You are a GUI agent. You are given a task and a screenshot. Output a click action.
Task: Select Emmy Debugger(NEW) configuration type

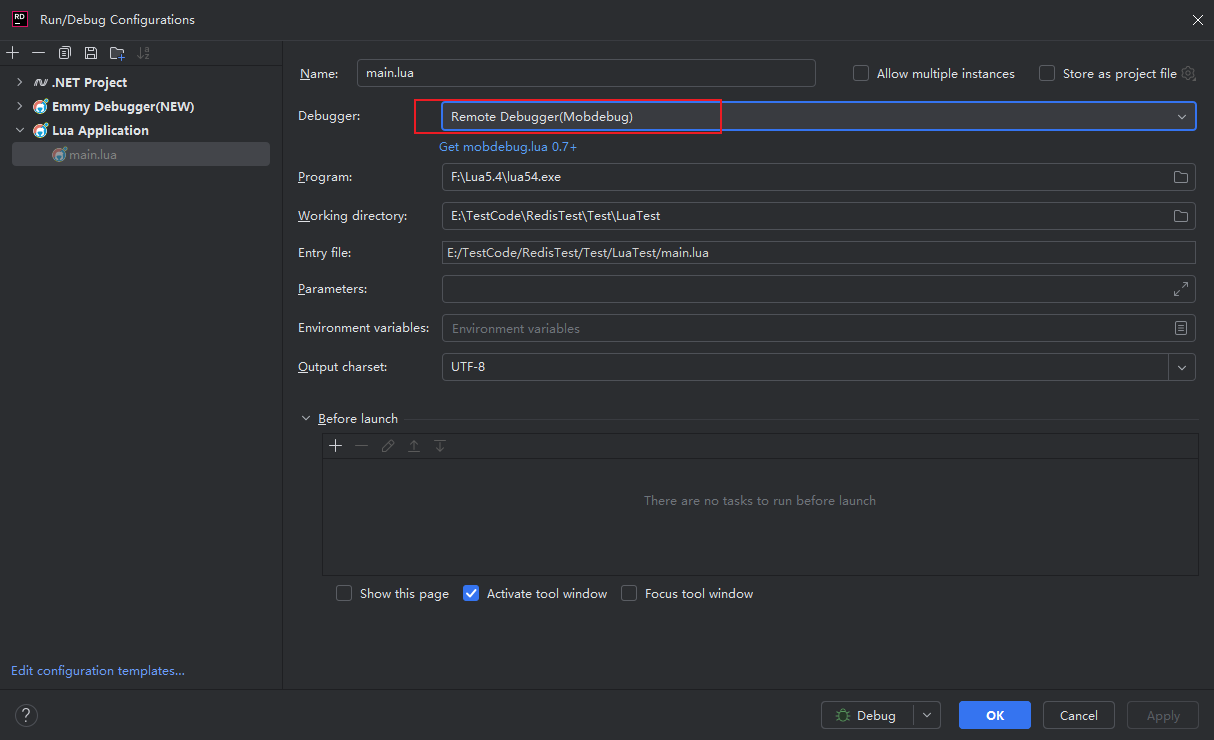click(x=123, y=106)
